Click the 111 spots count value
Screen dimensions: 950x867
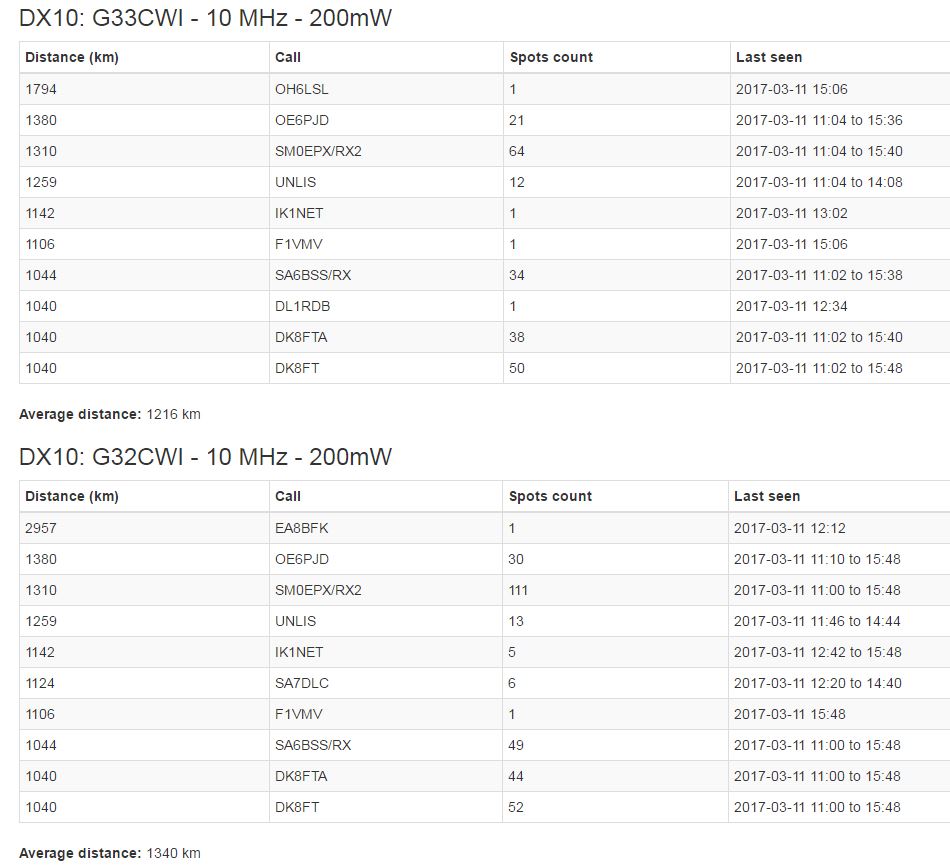[x=518, y=590]
